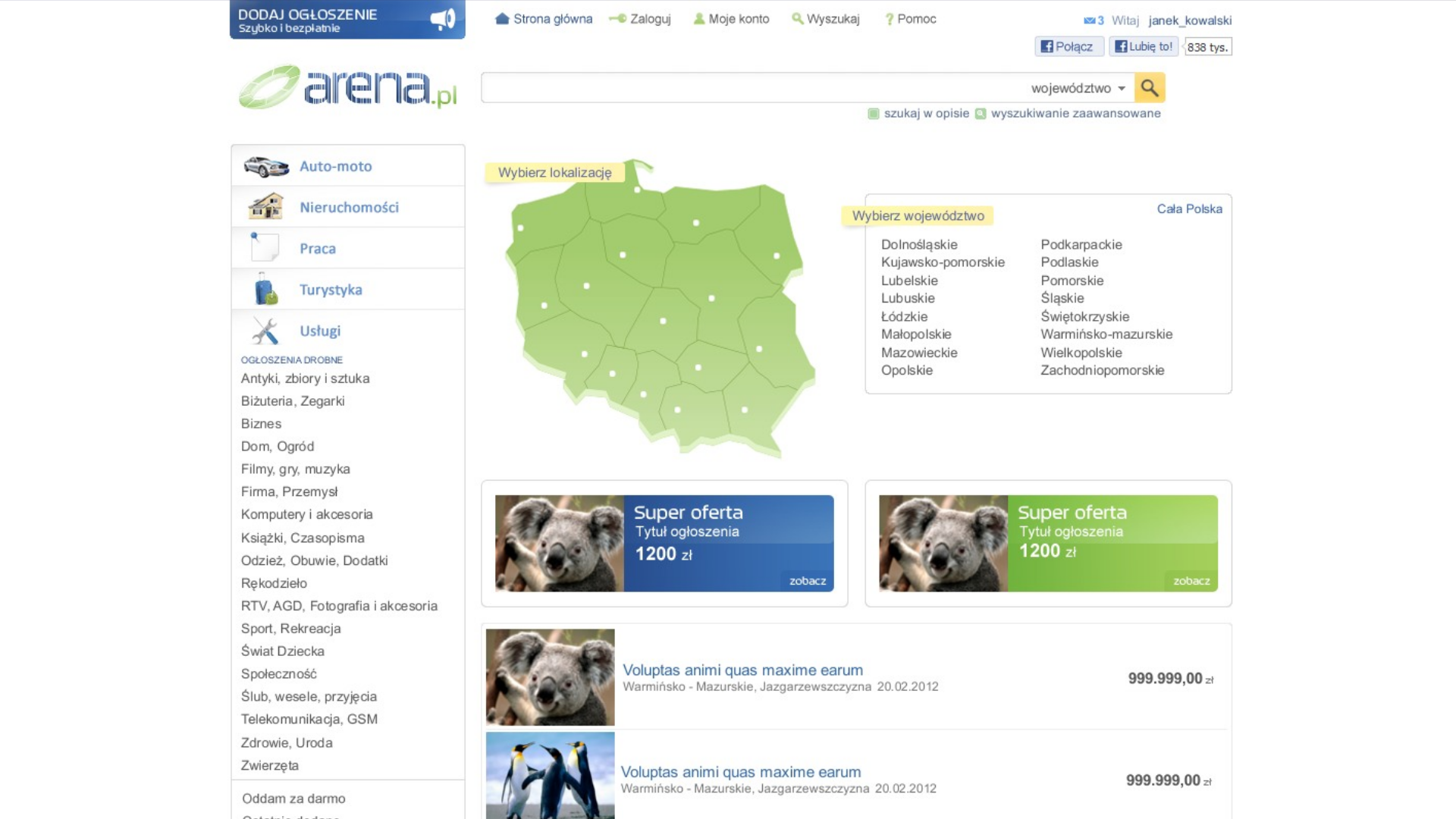Click the Turystyka suitcase icon
Screen dimensions: 1456x819
[265, 289]
